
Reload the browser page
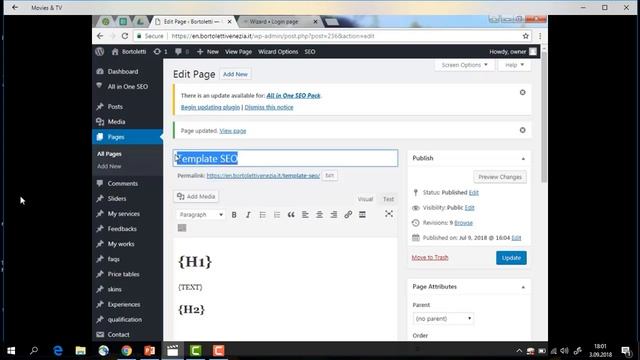[125, 36]
